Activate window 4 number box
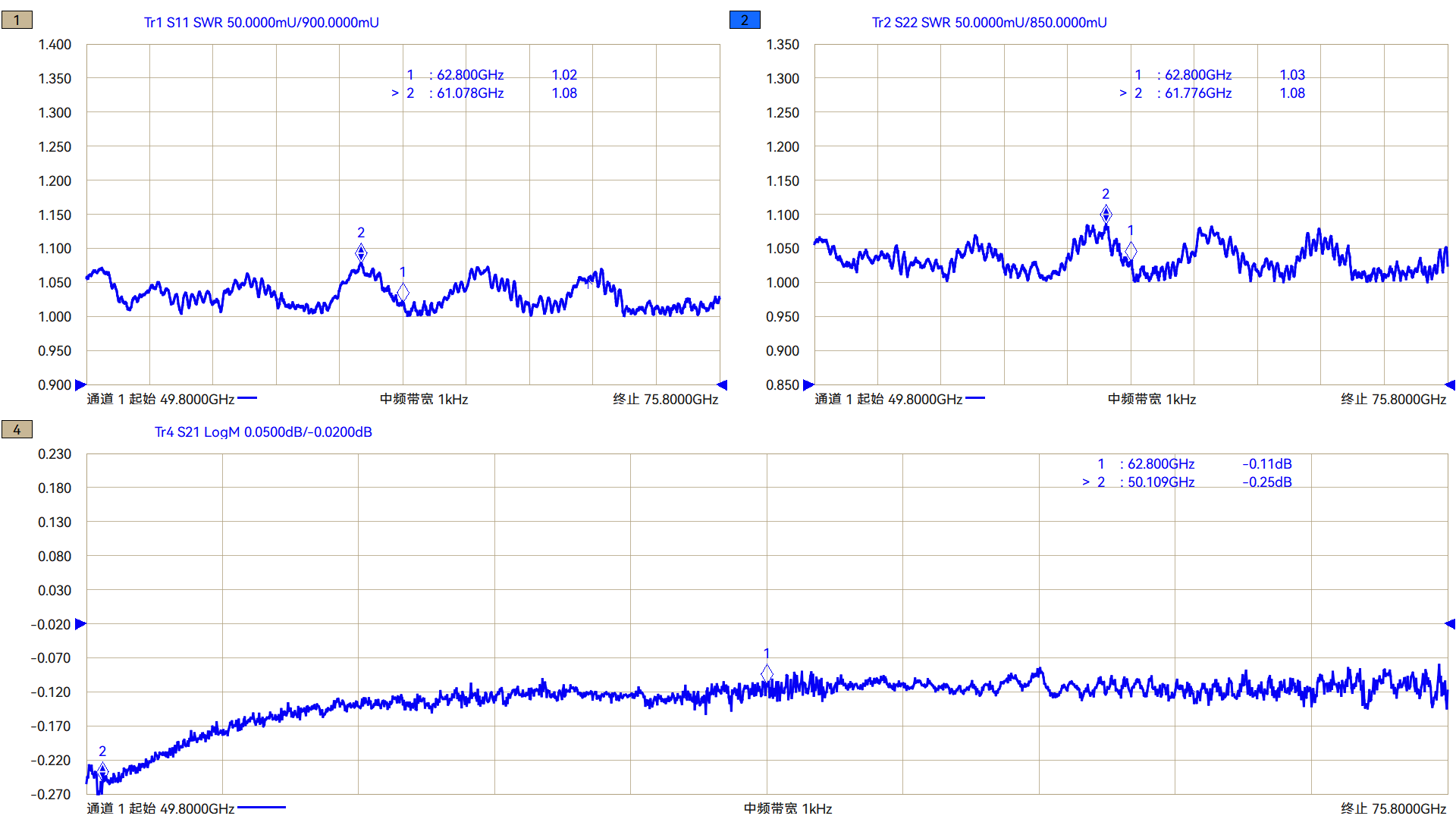 coord(17,430)
